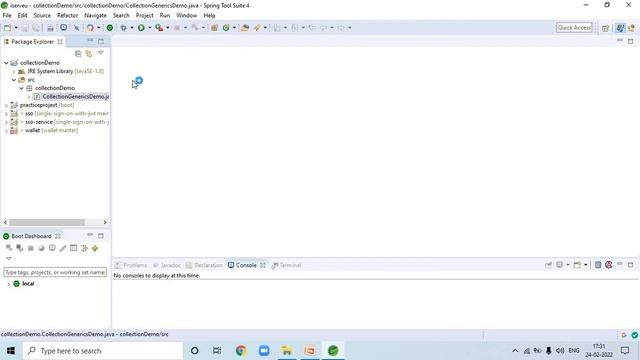Open Zoom from the taskbar
640x360 pixels.
(x=264, y=351)
